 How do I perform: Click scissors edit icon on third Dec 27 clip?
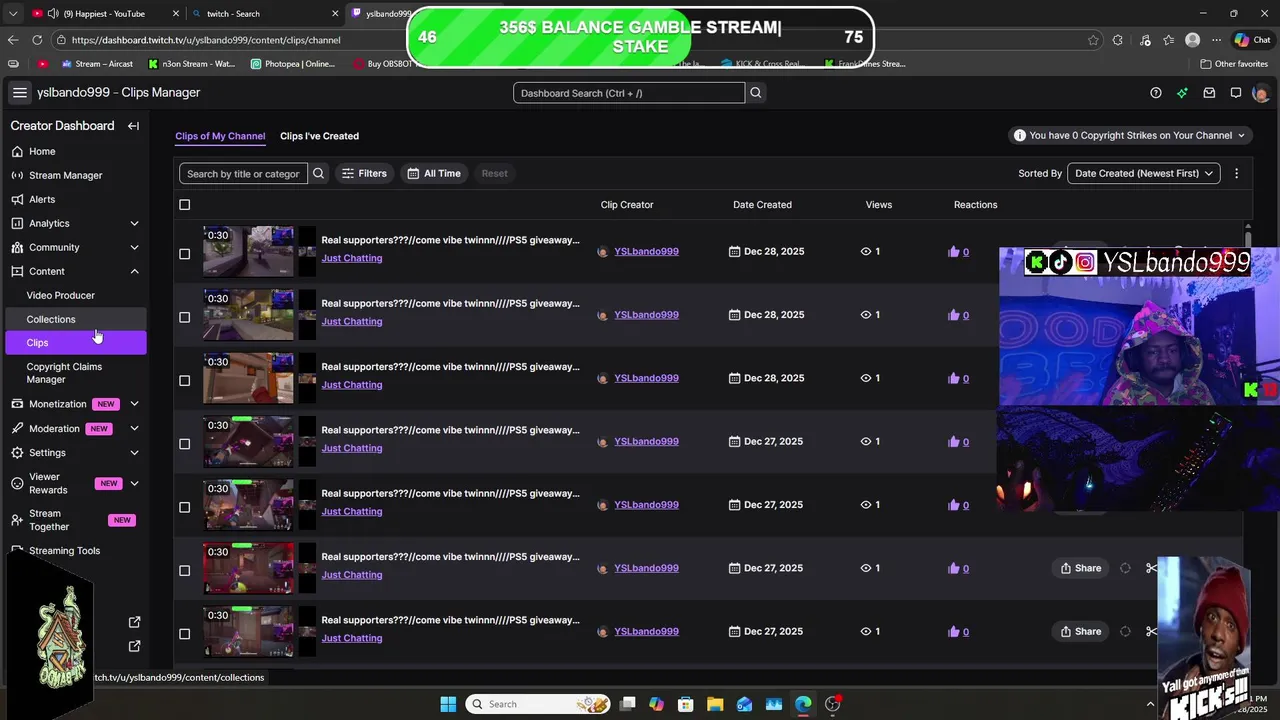[1151, 568]
